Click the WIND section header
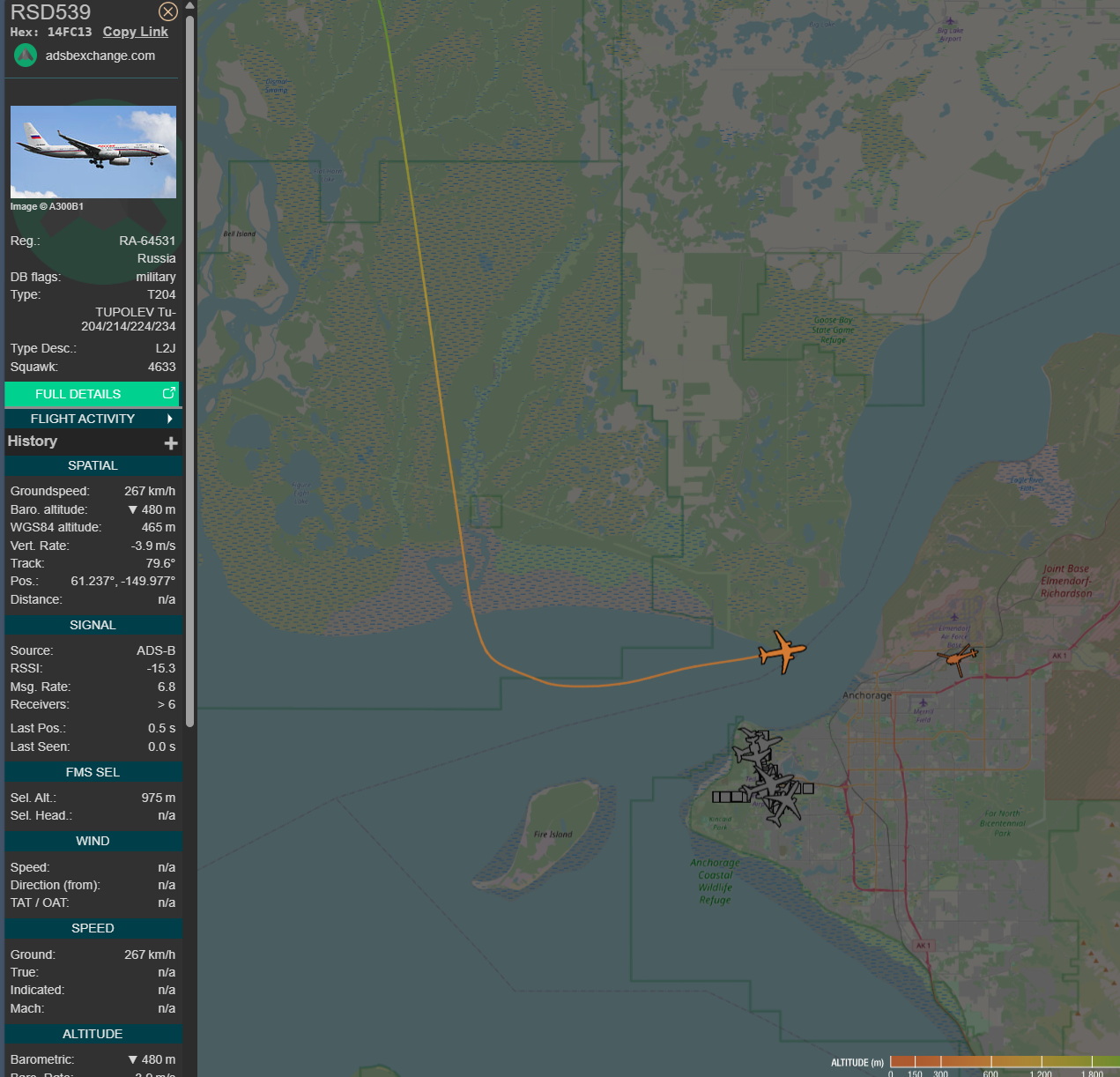The image size is (1120, 1077). tap(93, 841)
